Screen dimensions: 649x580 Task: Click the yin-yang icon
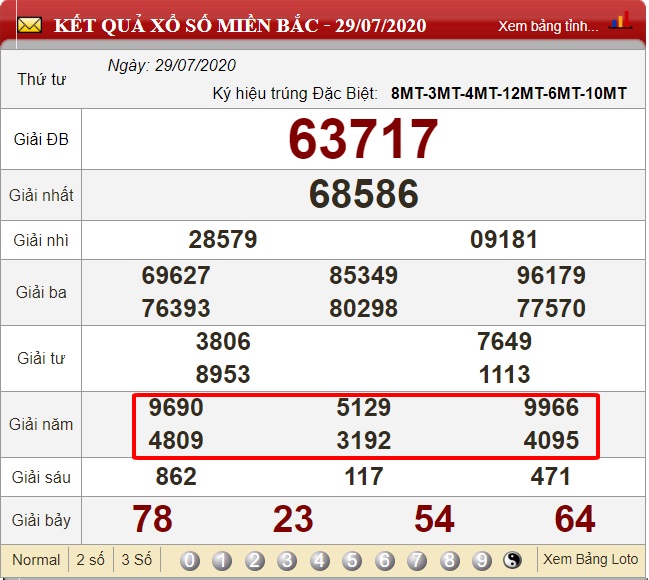tap(514, 561)
